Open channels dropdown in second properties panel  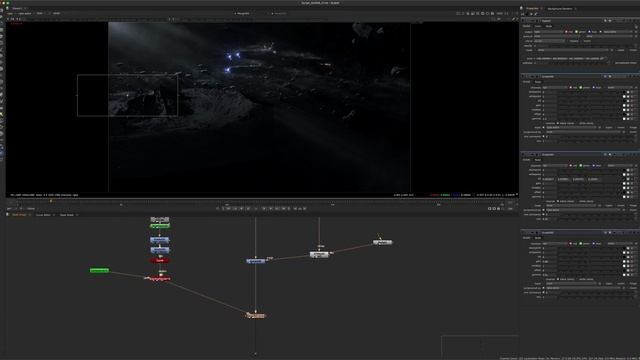[x=555, y=87]
